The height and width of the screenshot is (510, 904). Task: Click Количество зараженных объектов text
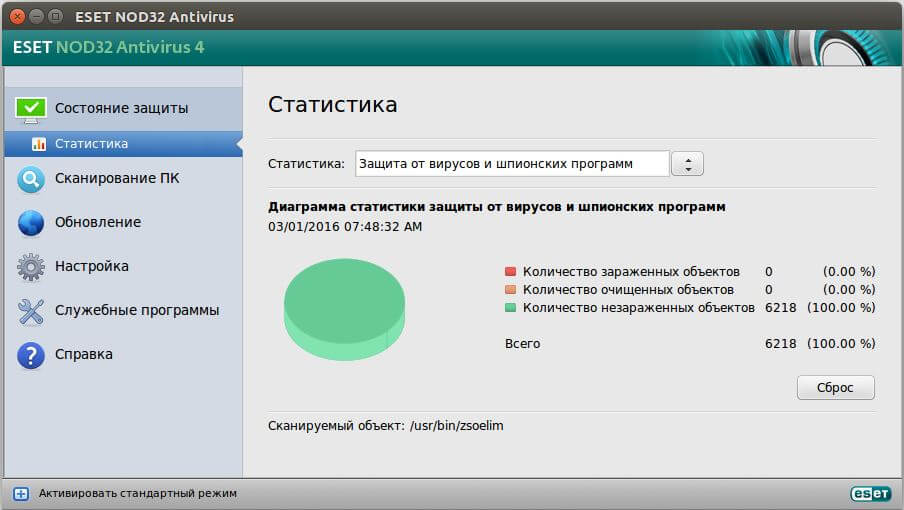[x=631, y=271]
